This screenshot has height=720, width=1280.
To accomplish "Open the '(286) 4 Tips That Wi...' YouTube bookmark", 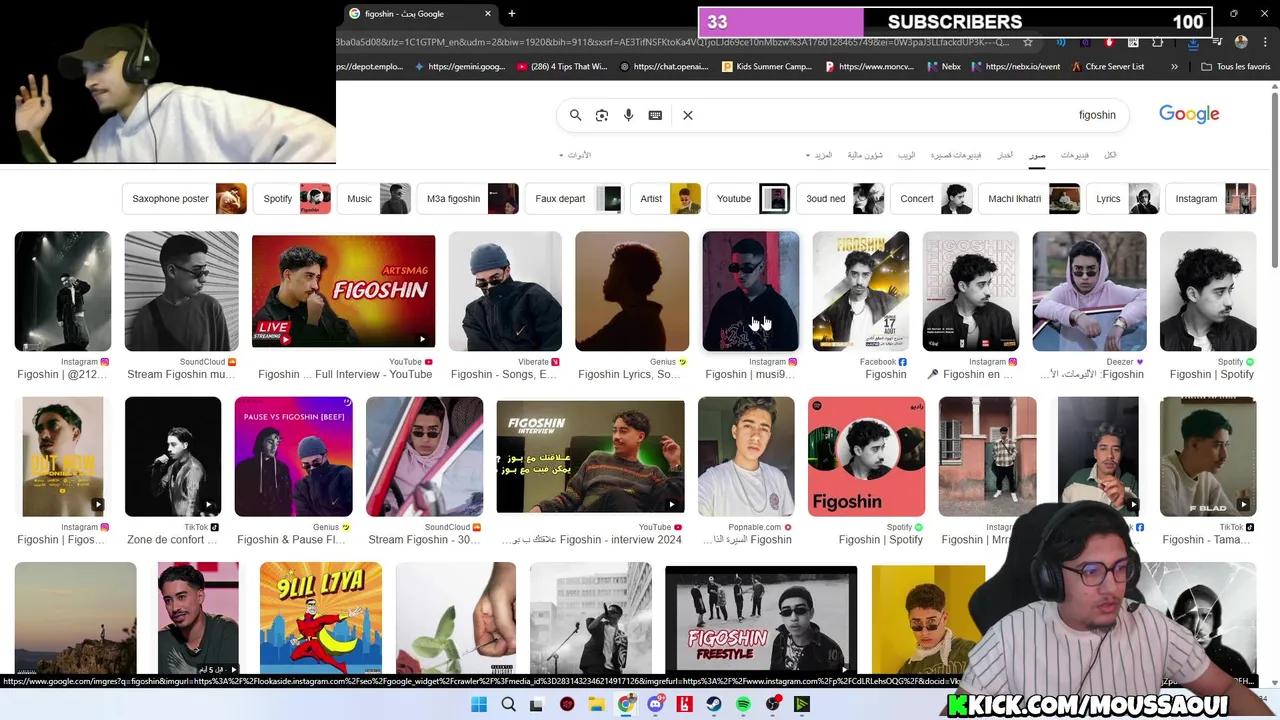I will coord(562,67).
